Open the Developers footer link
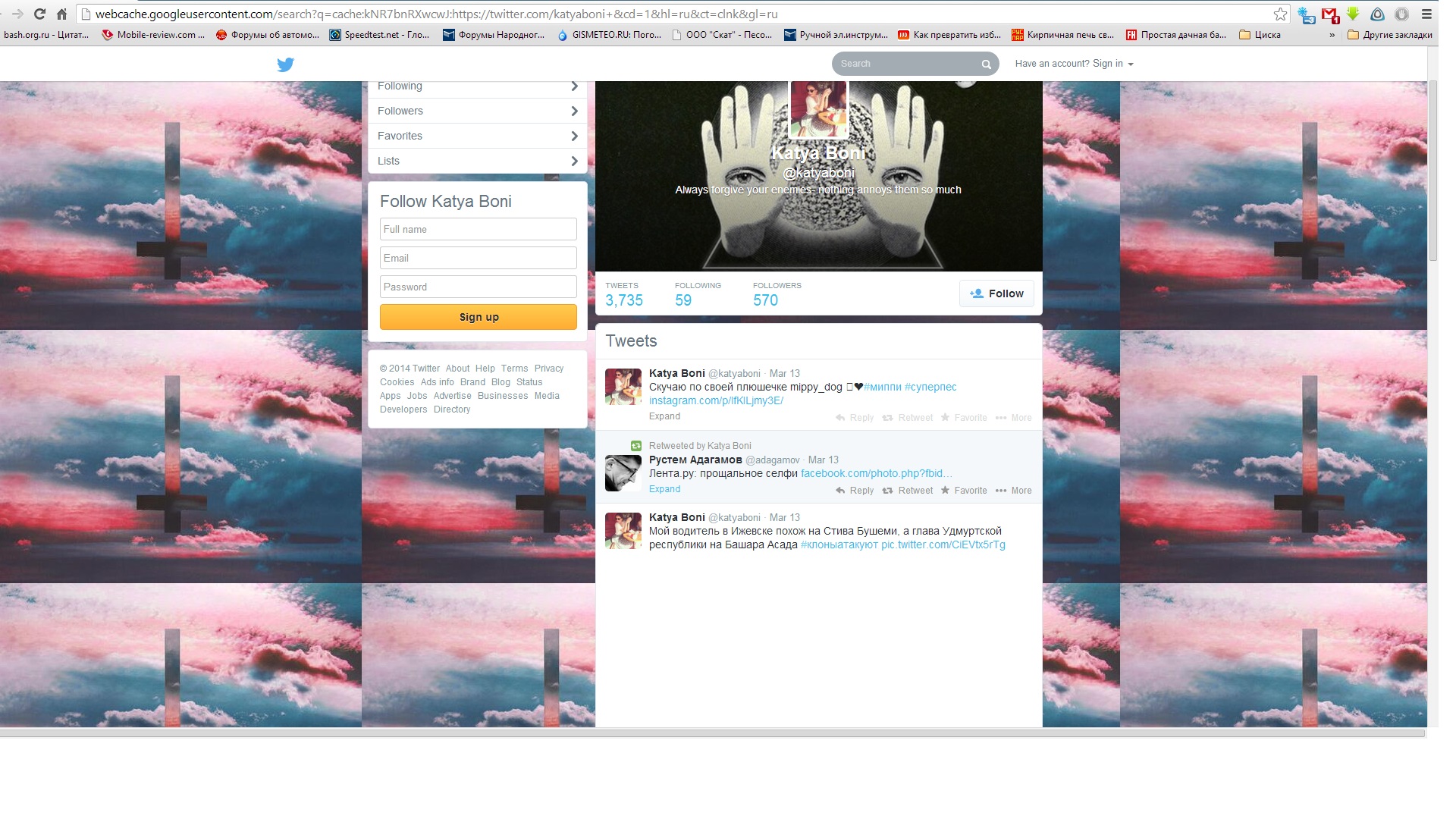This screenshot has height=819, width=1456. 403,409
